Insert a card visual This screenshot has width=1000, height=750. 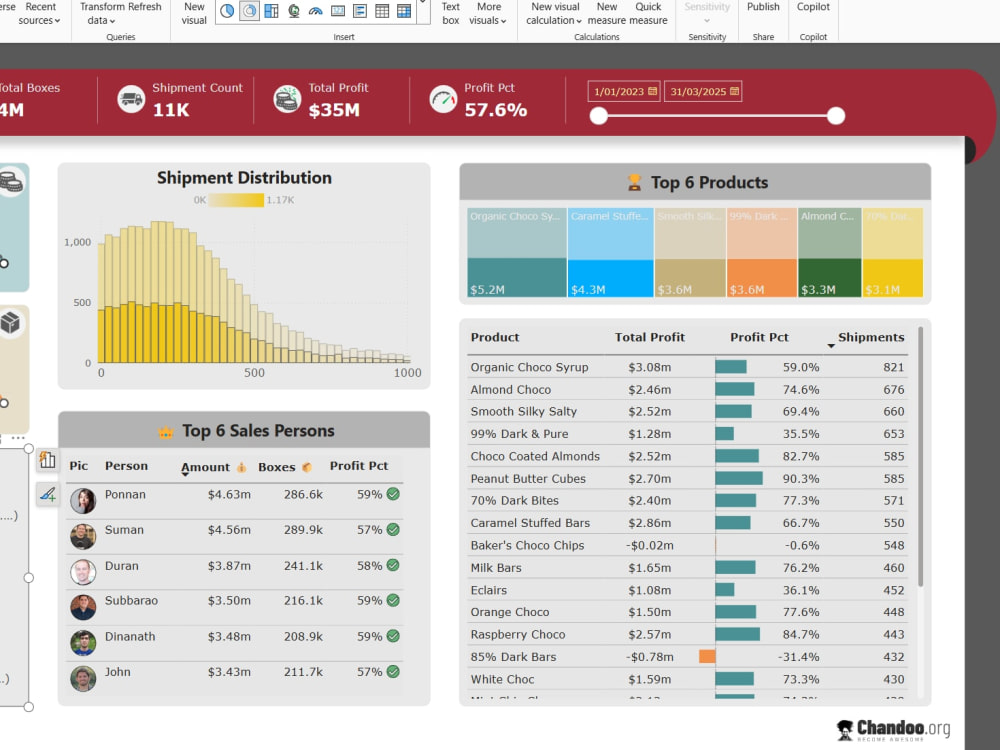pyautogui.click(x=338, y=11)
